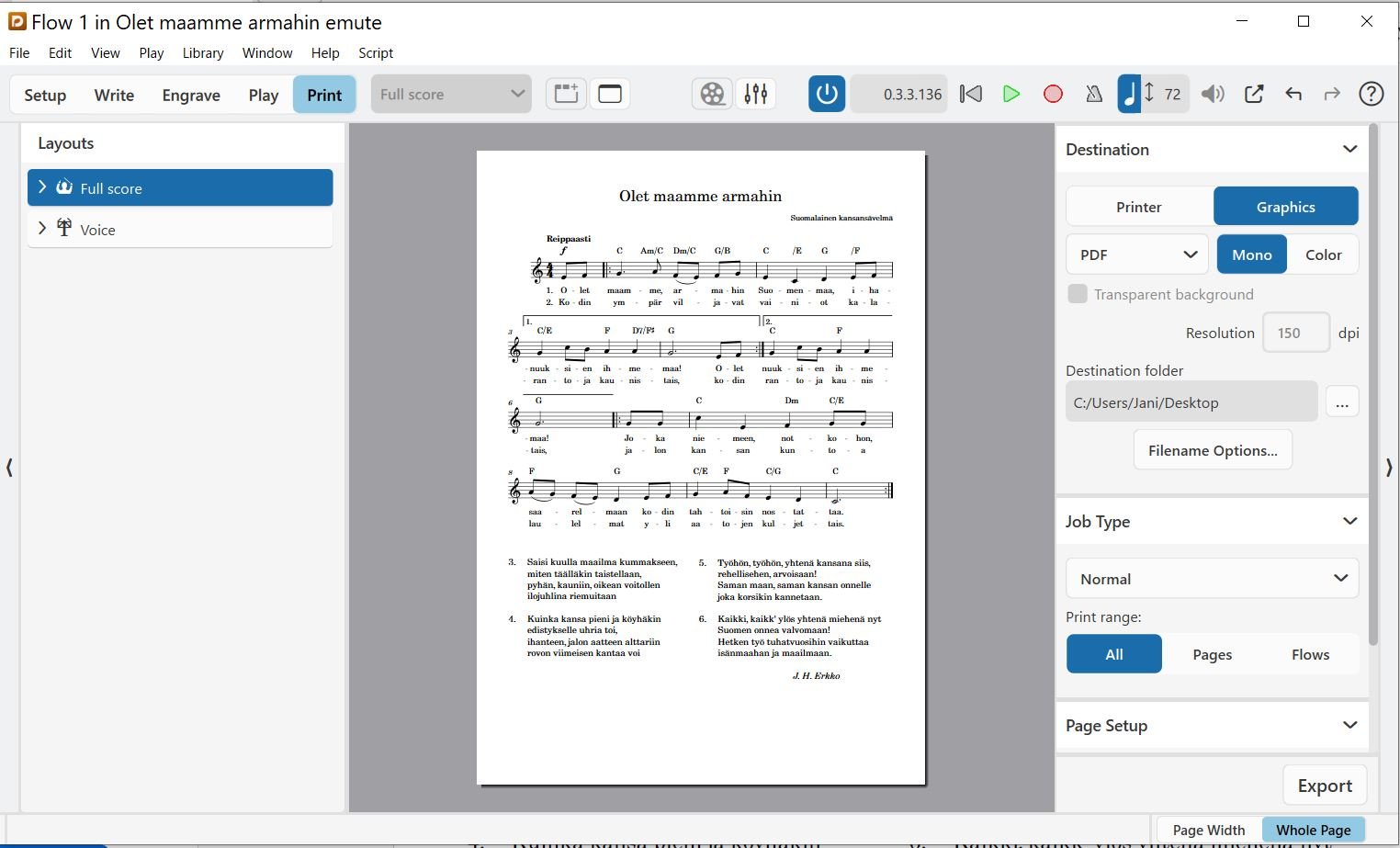Viewport: 1400px width, 848px height.
Task: Open the Library menu
Action: (x=203, y=53)
